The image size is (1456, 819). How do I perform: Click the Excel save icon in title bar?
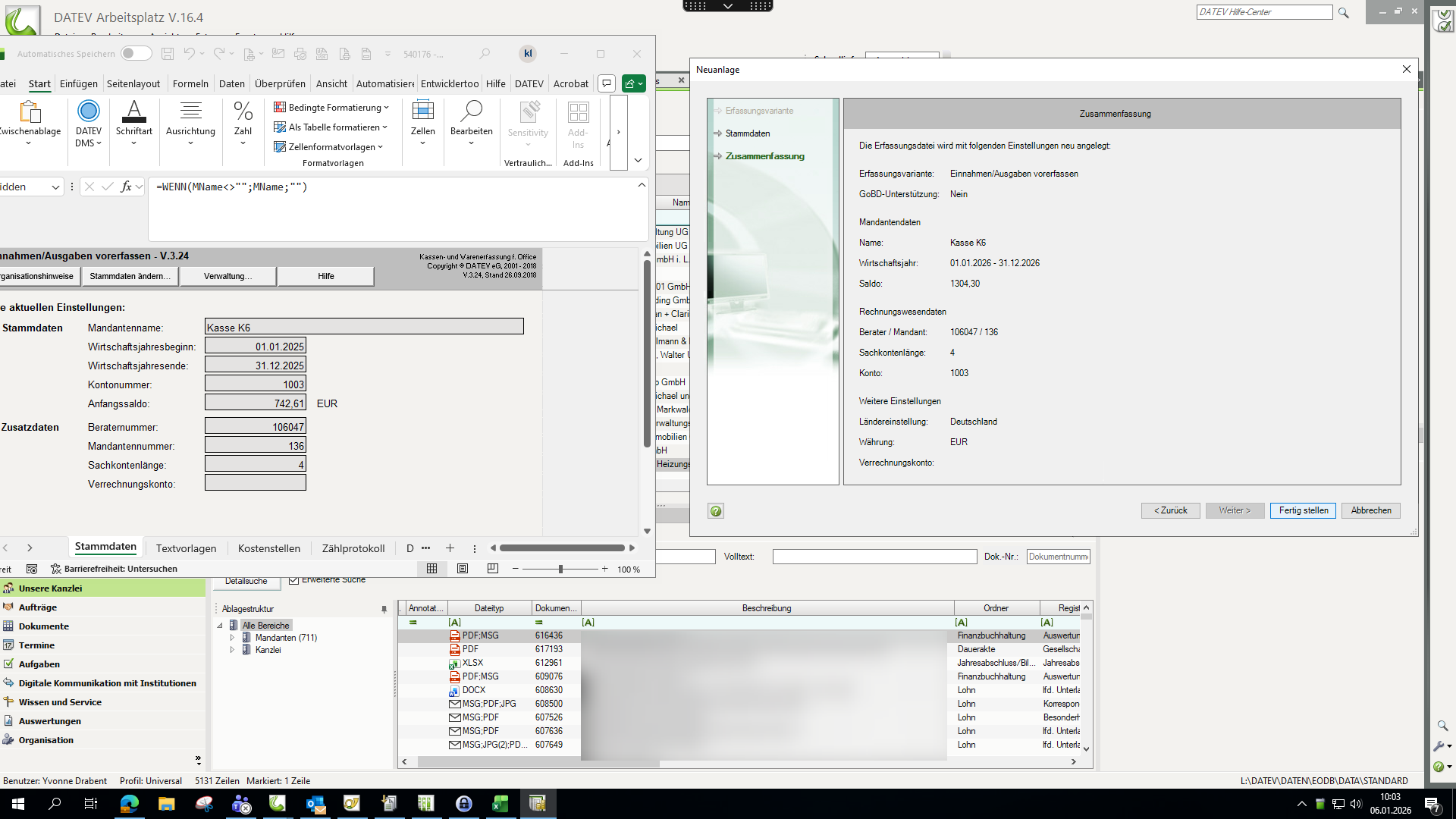[168, 54]
